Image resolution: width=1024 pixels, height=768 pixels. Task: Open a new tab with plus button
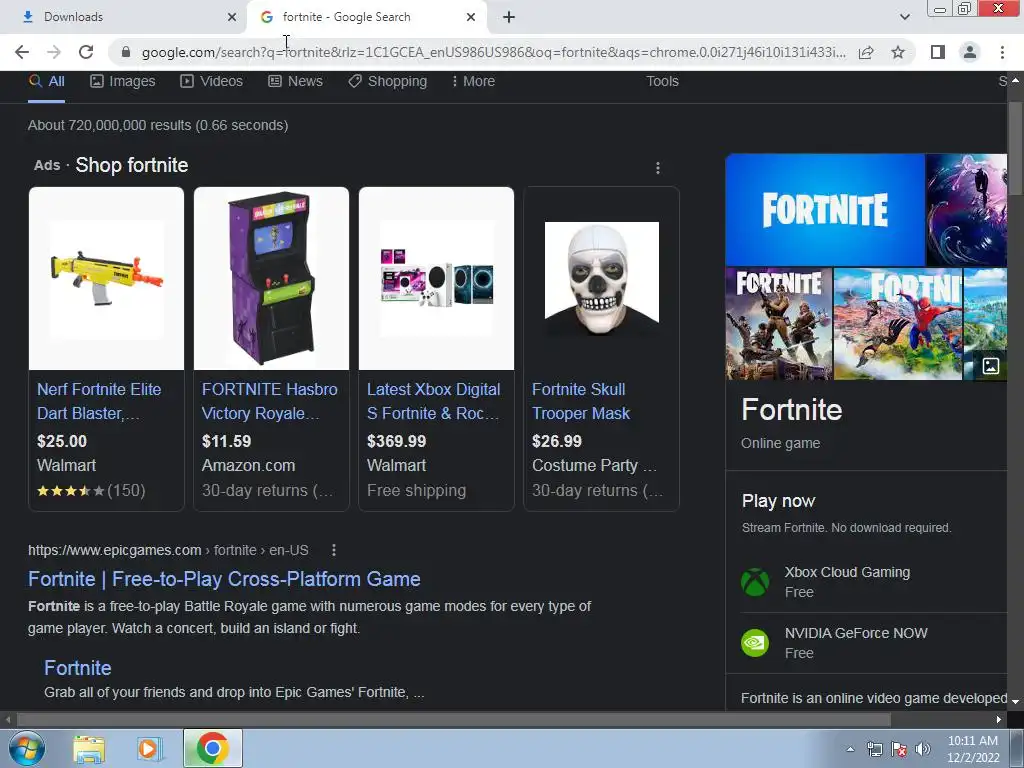pos(509,17)
